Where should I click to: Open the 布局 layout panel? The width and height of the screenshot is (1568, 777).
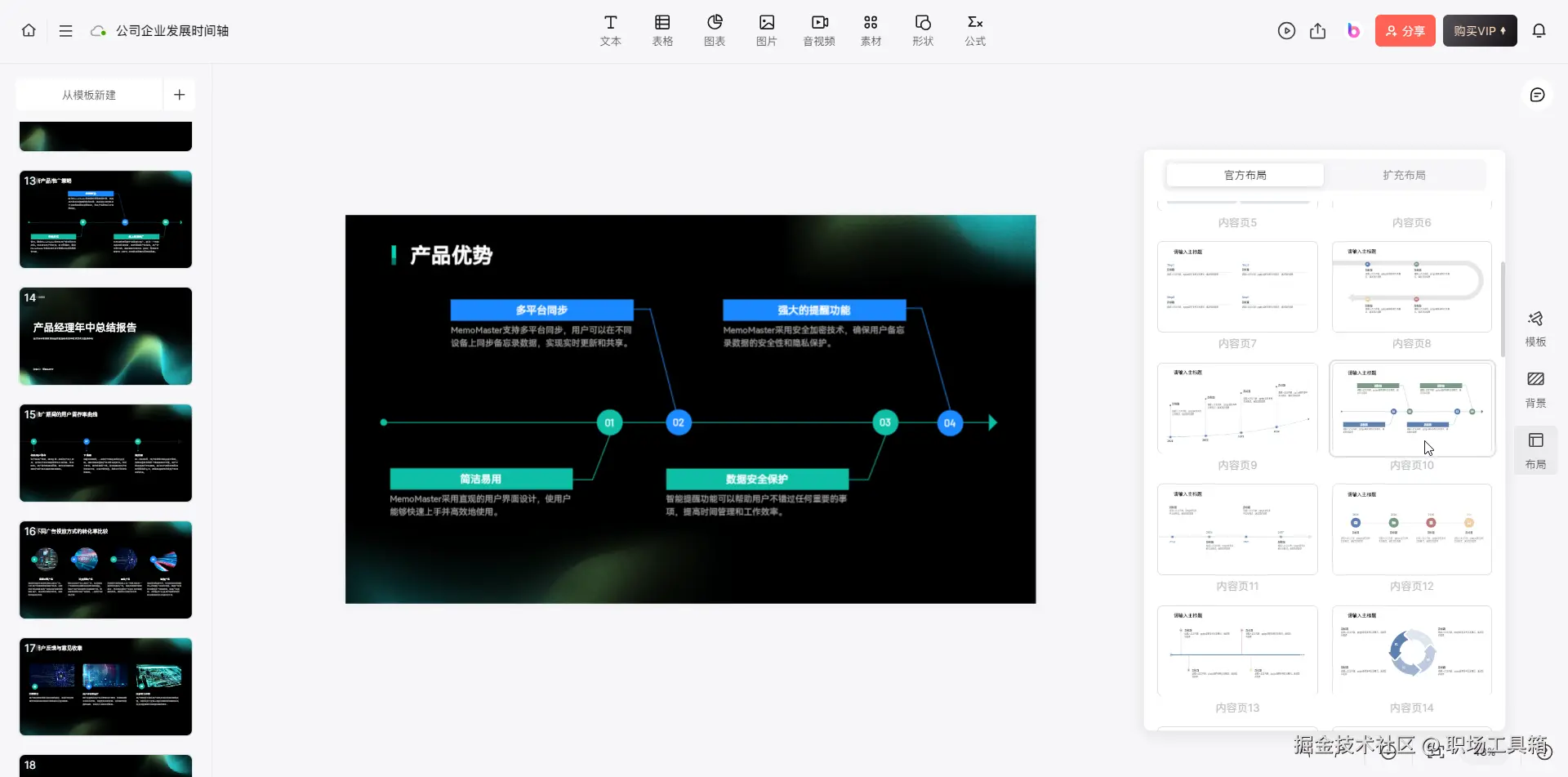(1535, 451)
